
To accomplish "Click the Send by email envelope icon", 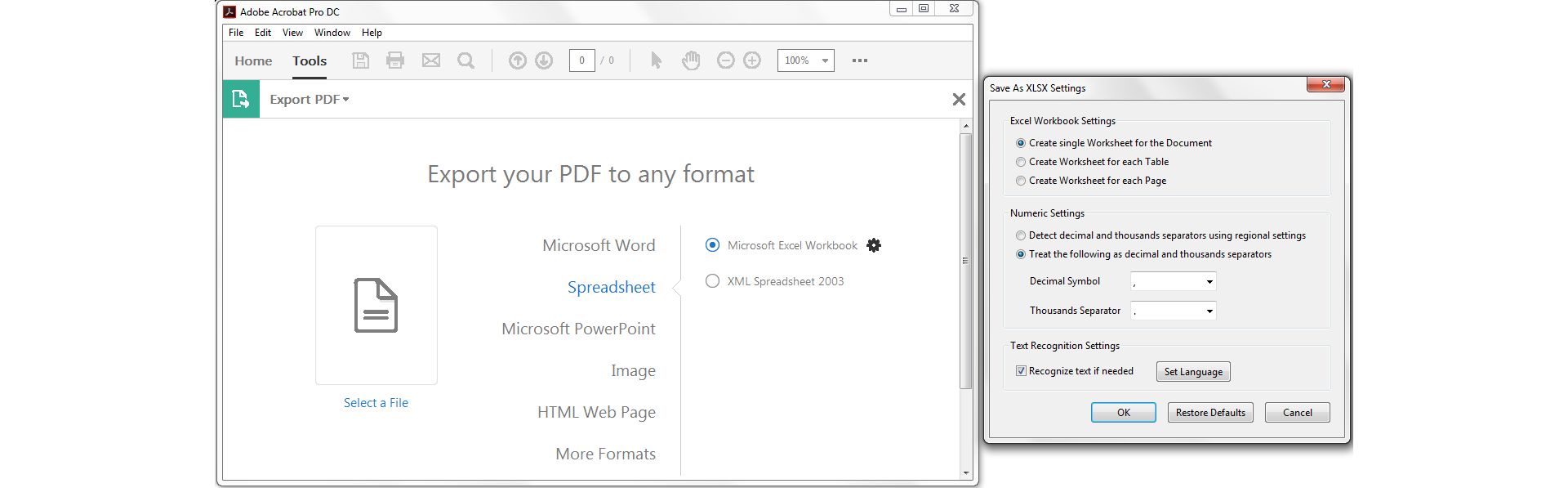I will pos(430,60).
